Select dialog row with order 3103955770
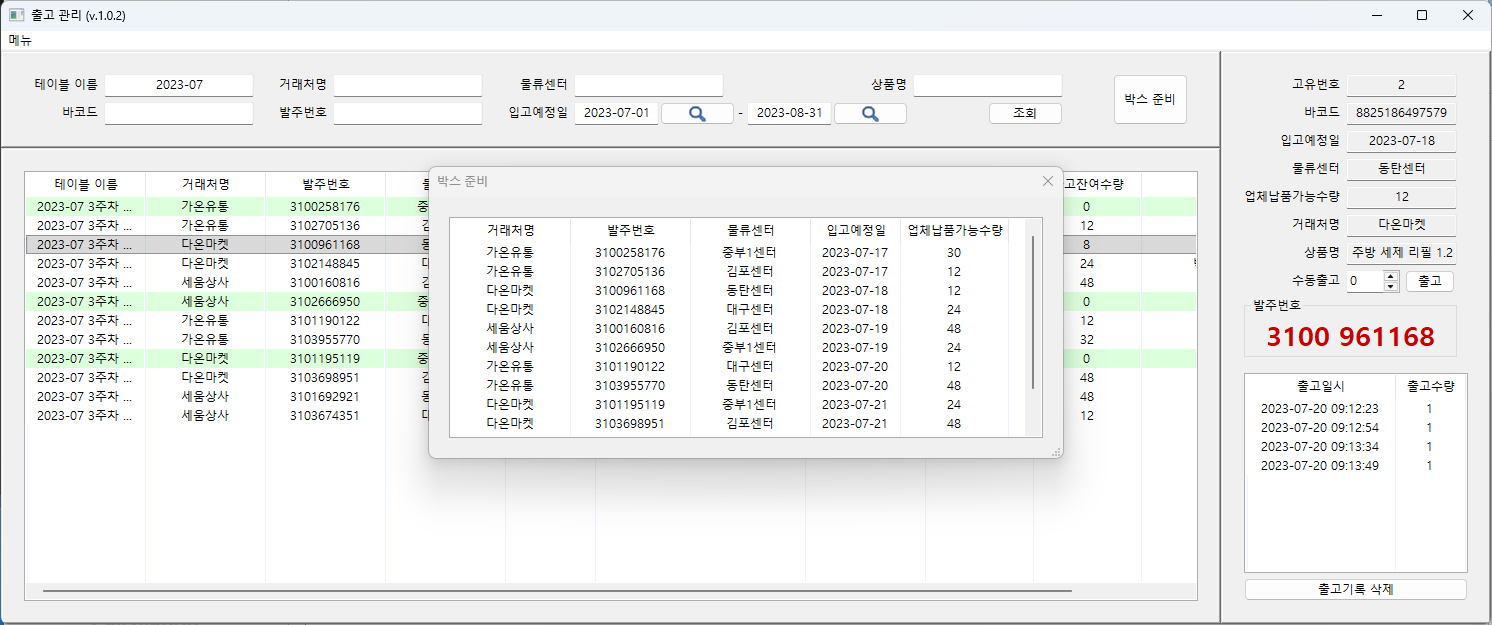 point(738,386)
